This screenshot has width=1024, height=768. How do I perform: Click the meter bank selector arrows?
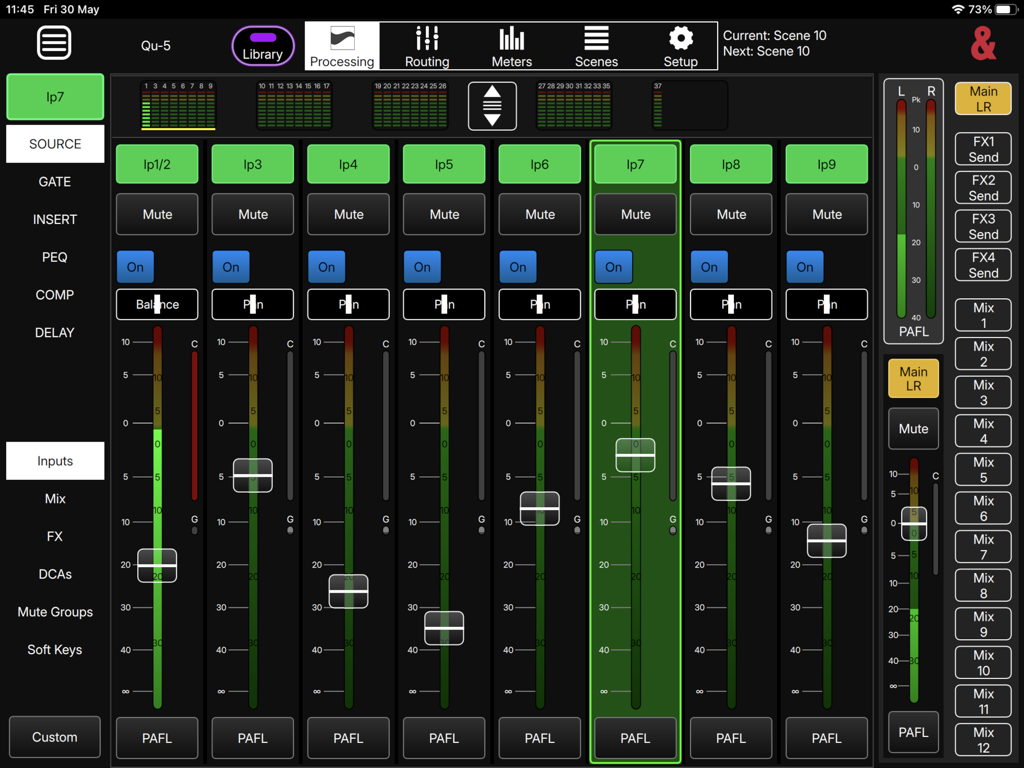click(x=492, y=105)
